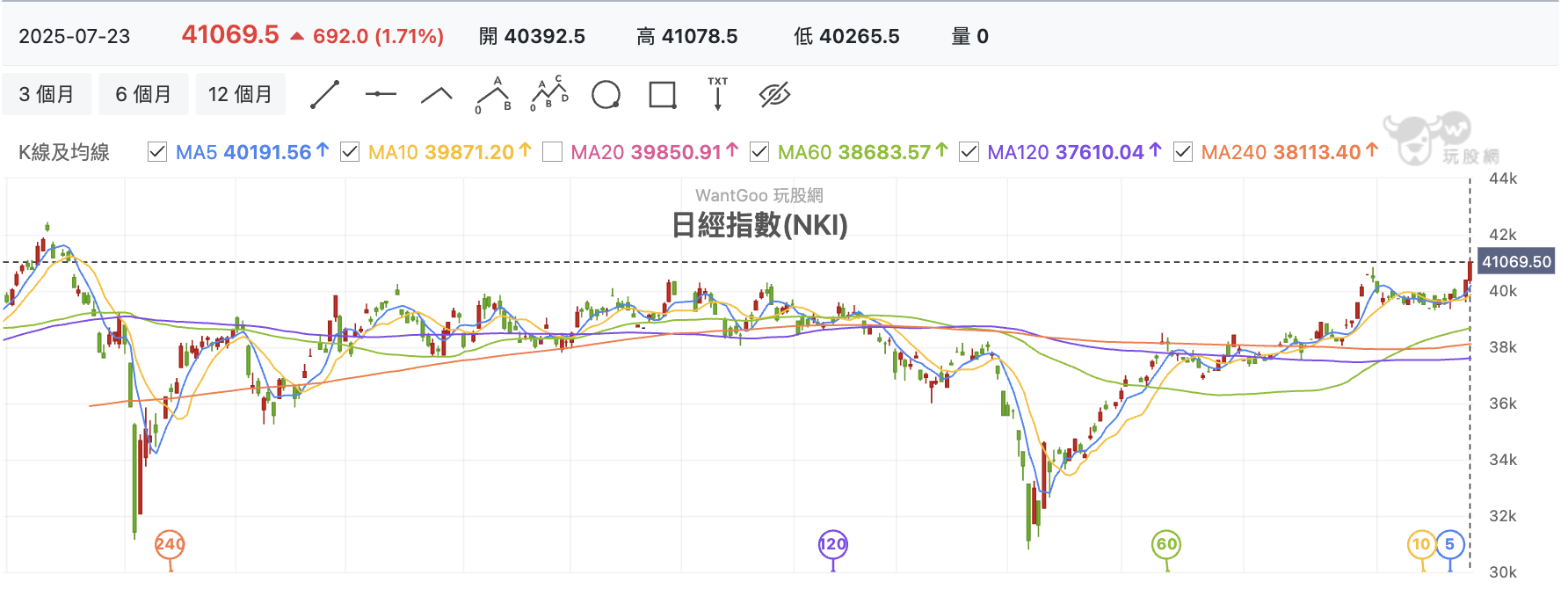Click the blue 5 marker on chart

pos(1450,544)
